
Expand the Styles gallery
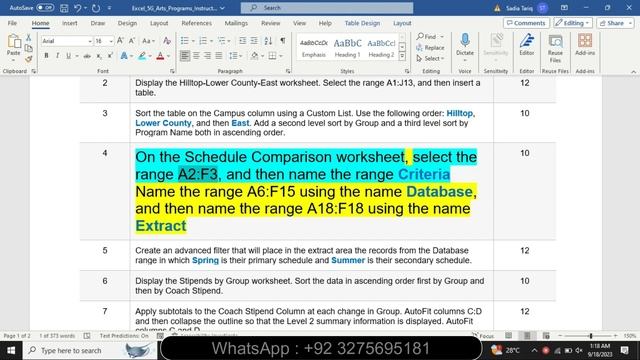pos(402,56)
